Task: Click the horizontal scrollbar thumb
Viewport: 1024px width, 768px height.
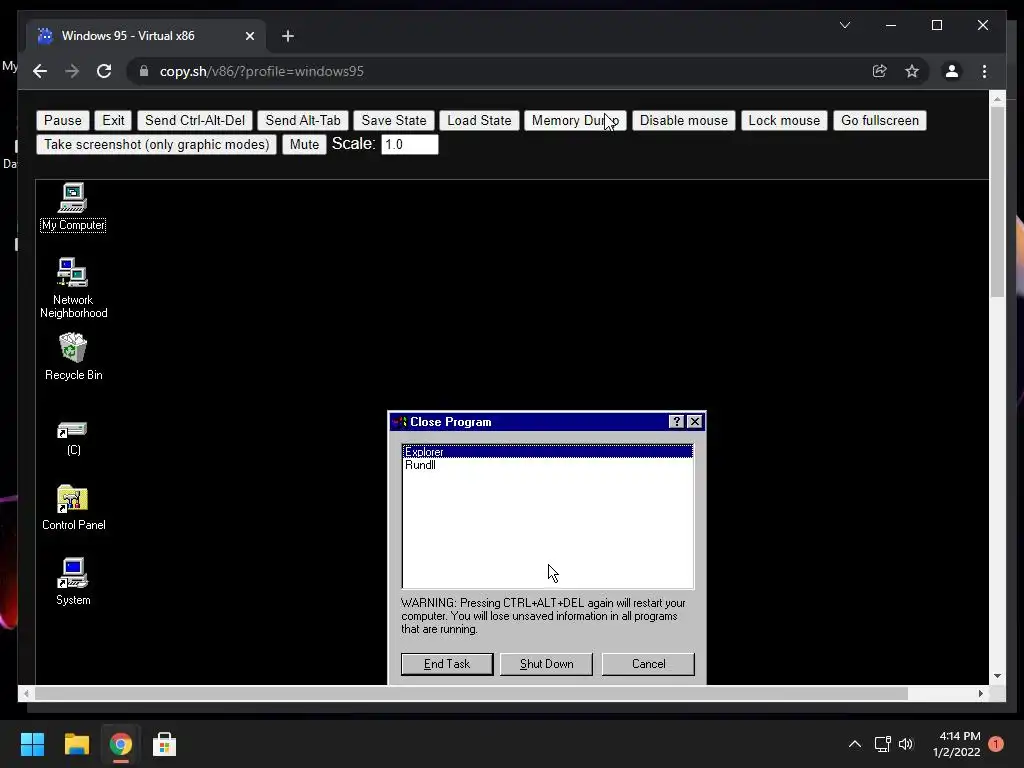Action: (x=471, y=694)
